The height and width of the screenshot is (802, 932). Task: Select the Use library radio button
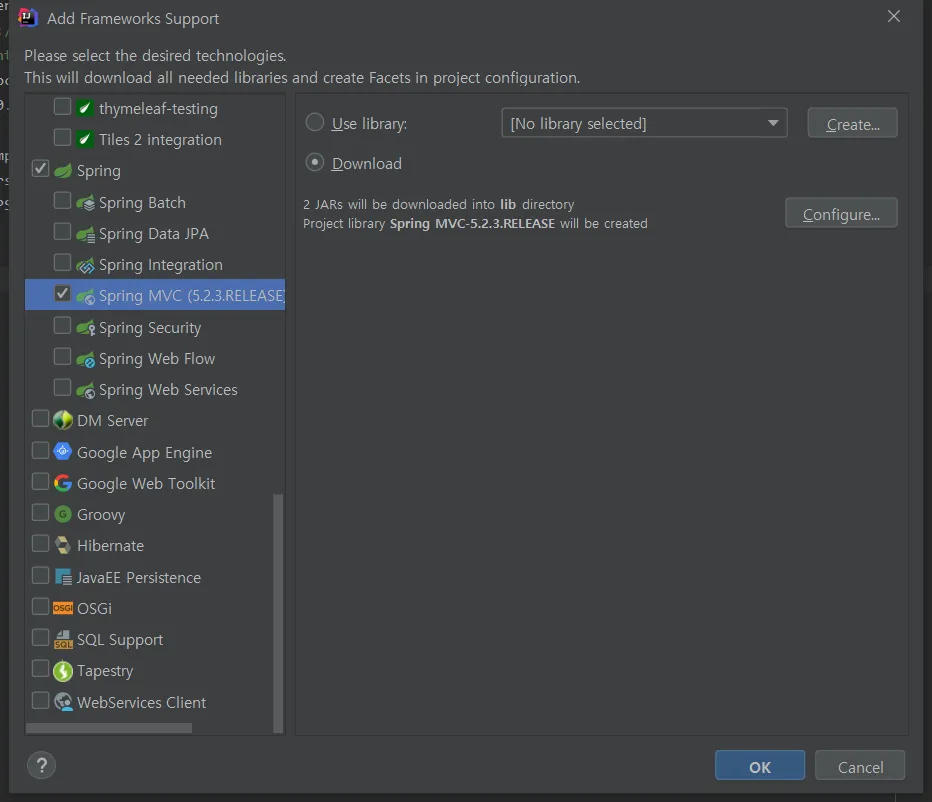click(x=315, y=123)
